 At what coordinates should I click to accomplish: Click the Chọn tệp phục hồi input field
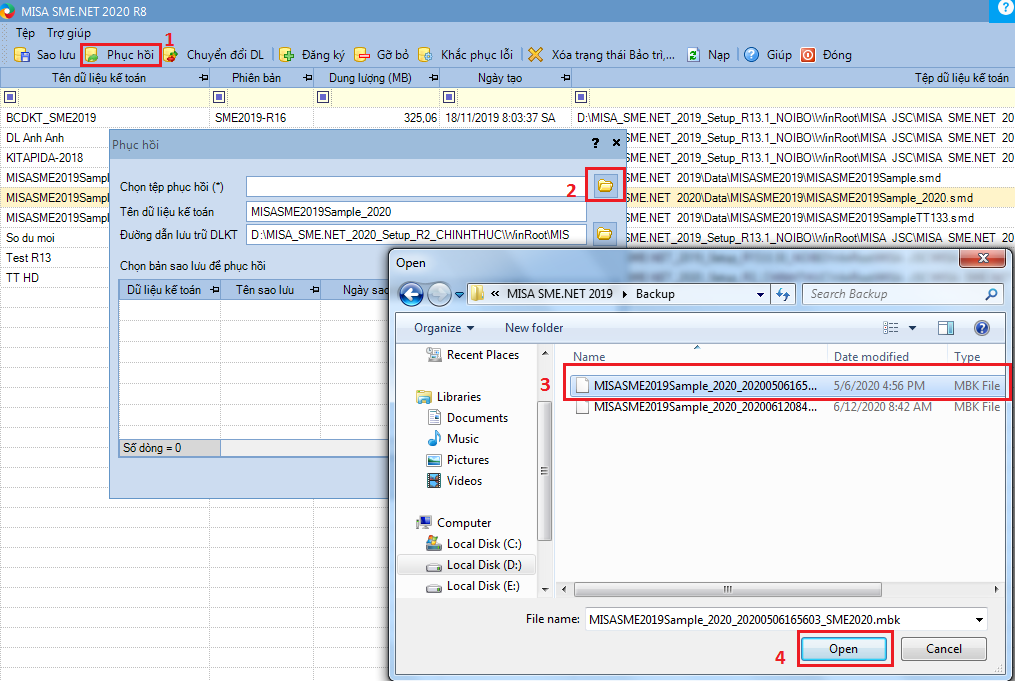click(416, 186)
